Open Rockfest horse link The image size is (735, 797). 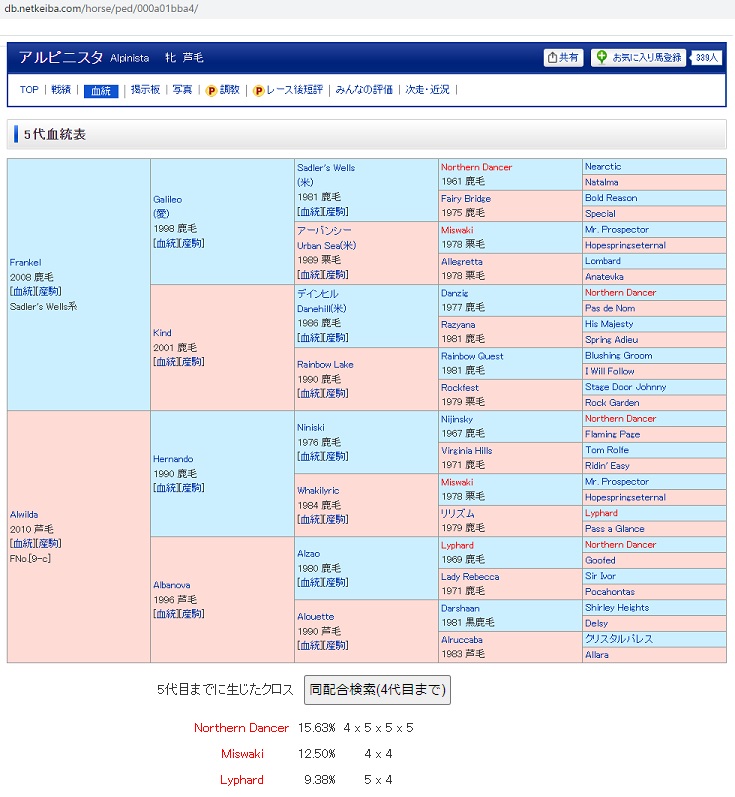coord(460,388)
